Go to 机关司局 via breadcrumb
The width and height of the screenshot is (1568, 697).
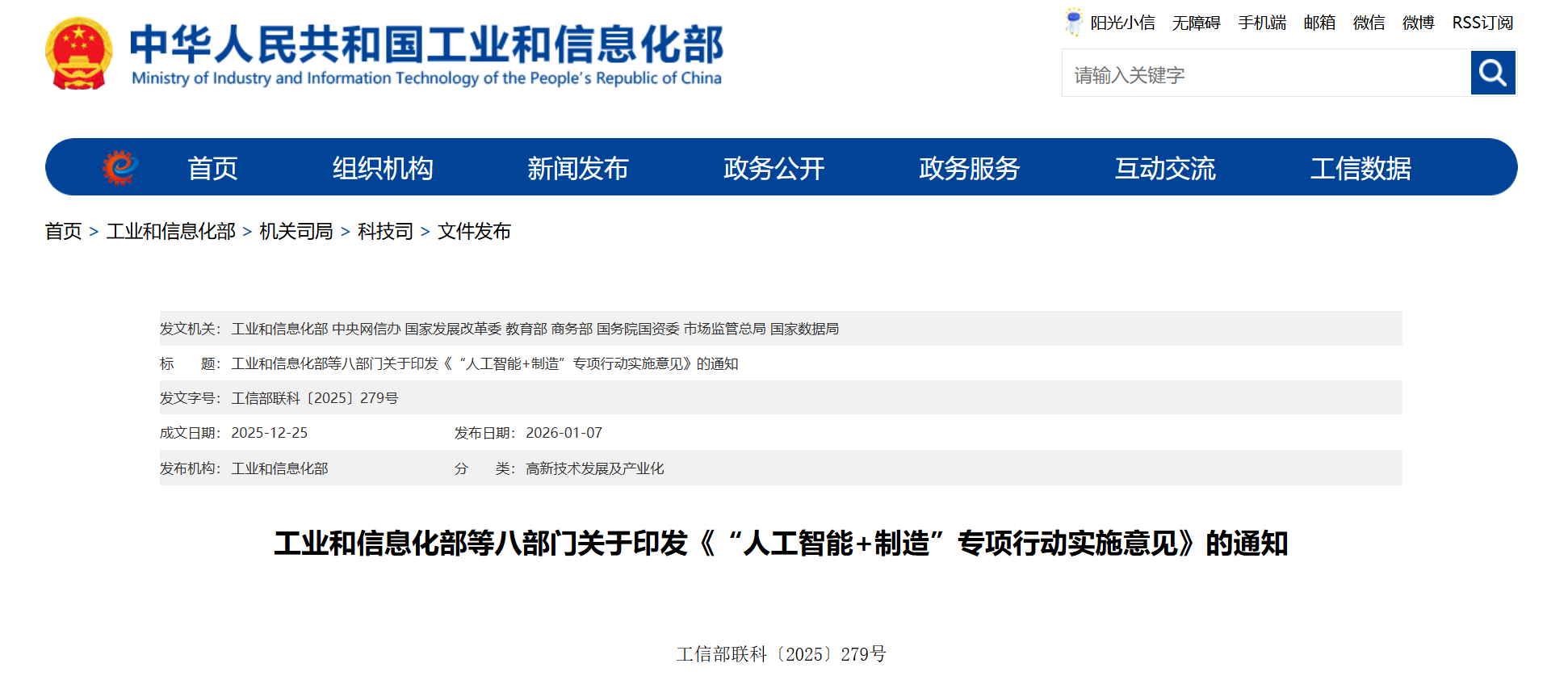point(296,232)
